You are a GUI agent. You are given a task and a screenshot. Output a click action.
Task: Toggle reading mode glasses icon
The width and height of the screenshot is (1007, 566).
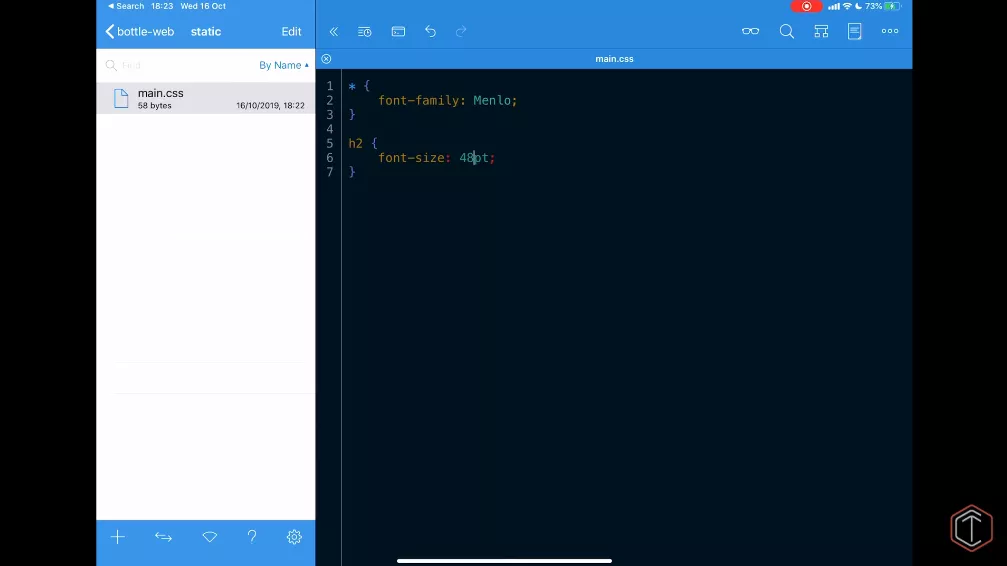(x=750, y=31)
